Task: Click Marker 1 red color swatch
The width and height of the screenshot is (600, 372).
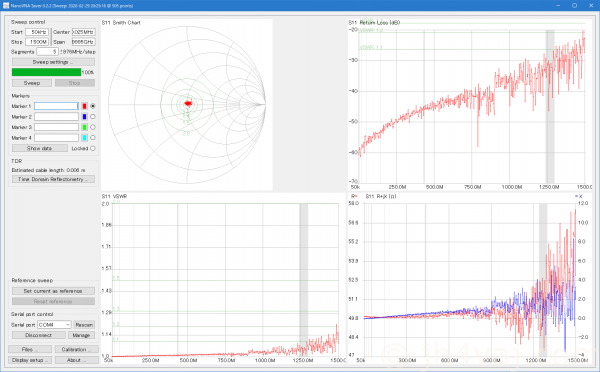Action: [x=85, y=106]
